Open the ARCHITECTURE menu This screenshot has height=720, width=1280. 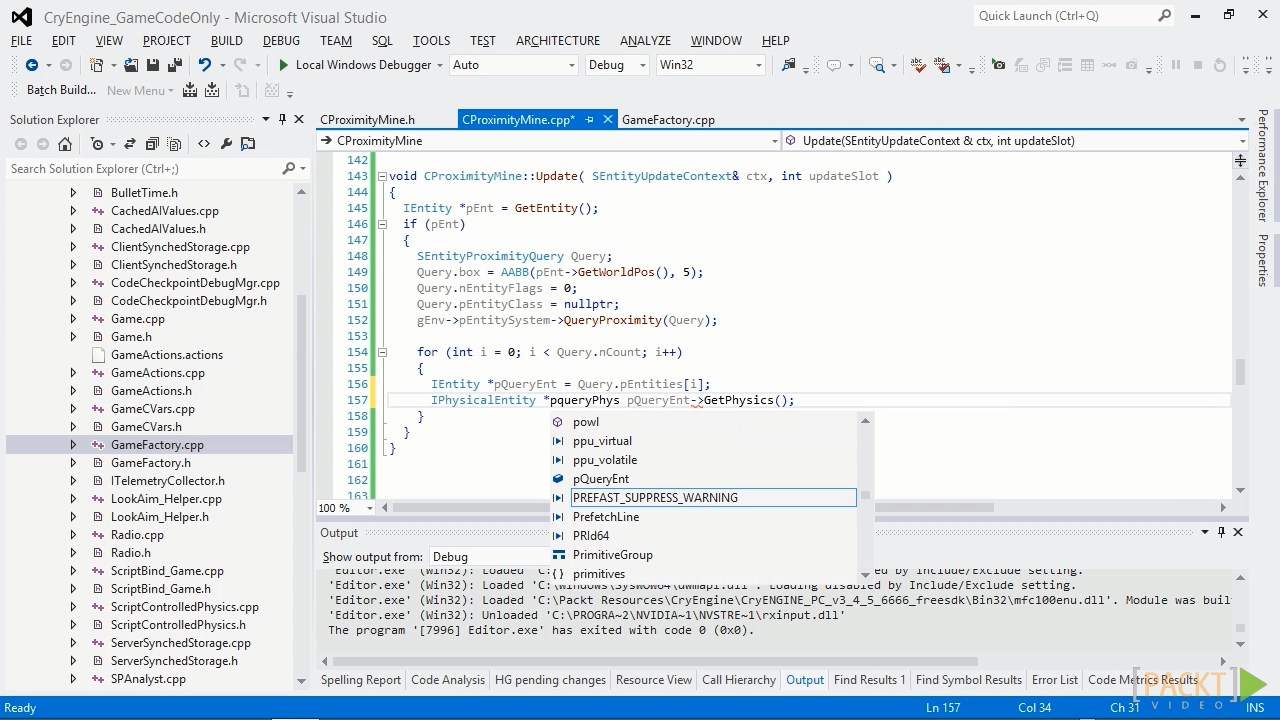(x=558, y=40)
